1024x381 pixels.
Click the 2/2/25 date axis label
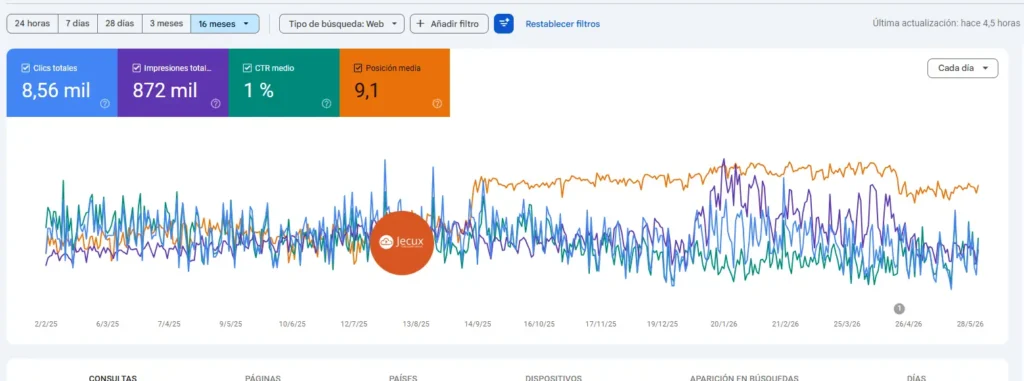(46, 324)
